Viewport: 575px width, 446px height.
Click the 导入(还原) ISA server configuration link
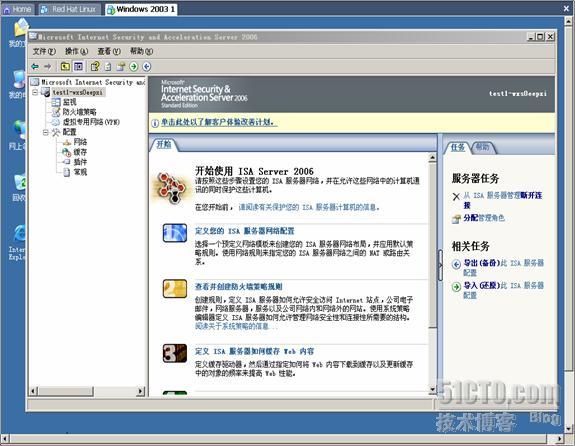click(503, 290)
